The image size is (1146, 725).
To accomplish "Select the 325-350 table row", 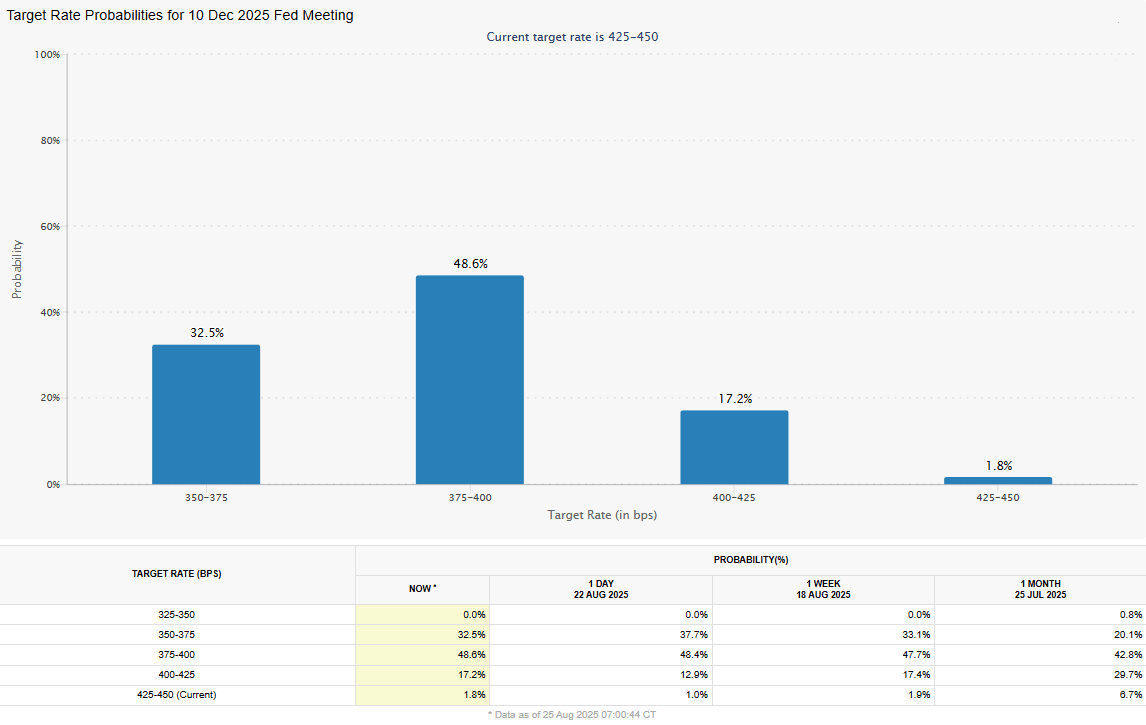I will [178, 615].
